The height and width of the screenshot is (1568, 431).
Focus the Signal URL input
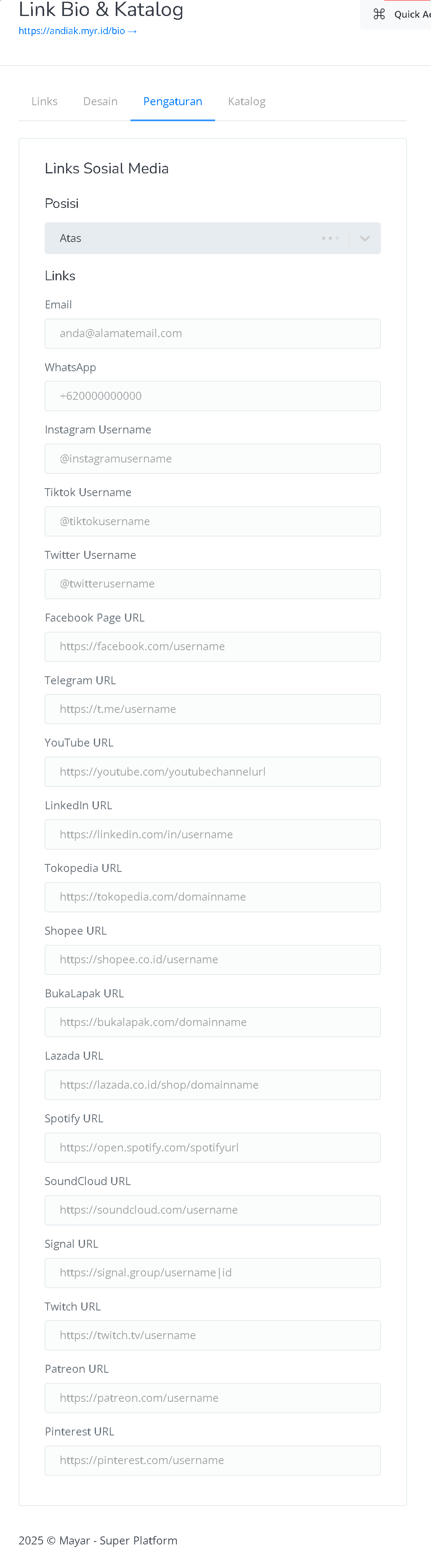pyautogui.click(x=213, y=1273)
